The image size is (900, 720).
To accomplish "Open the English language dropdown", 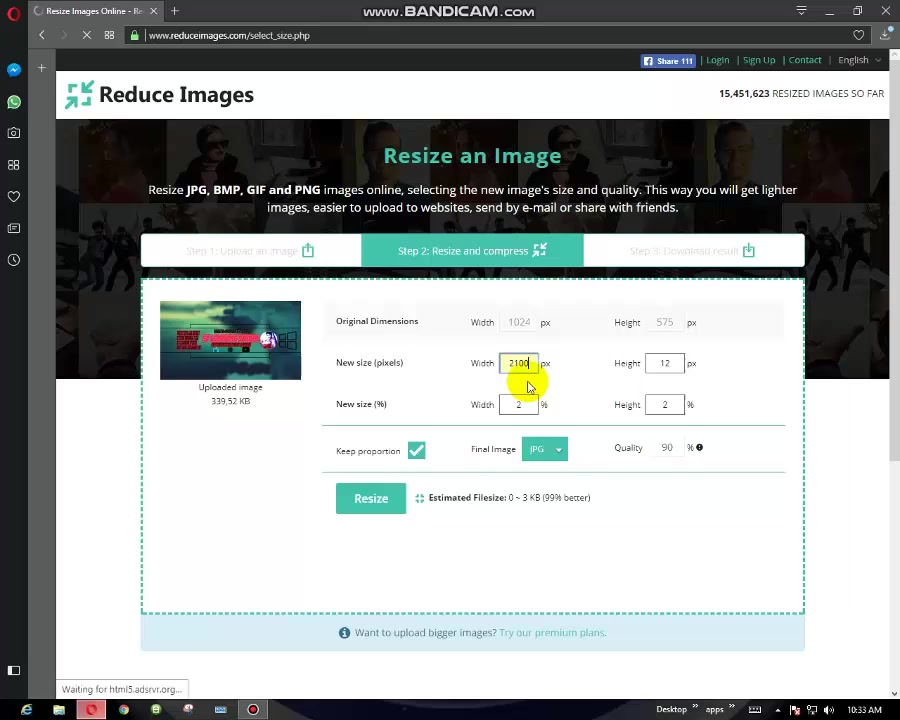I will [x=859, y=60].
